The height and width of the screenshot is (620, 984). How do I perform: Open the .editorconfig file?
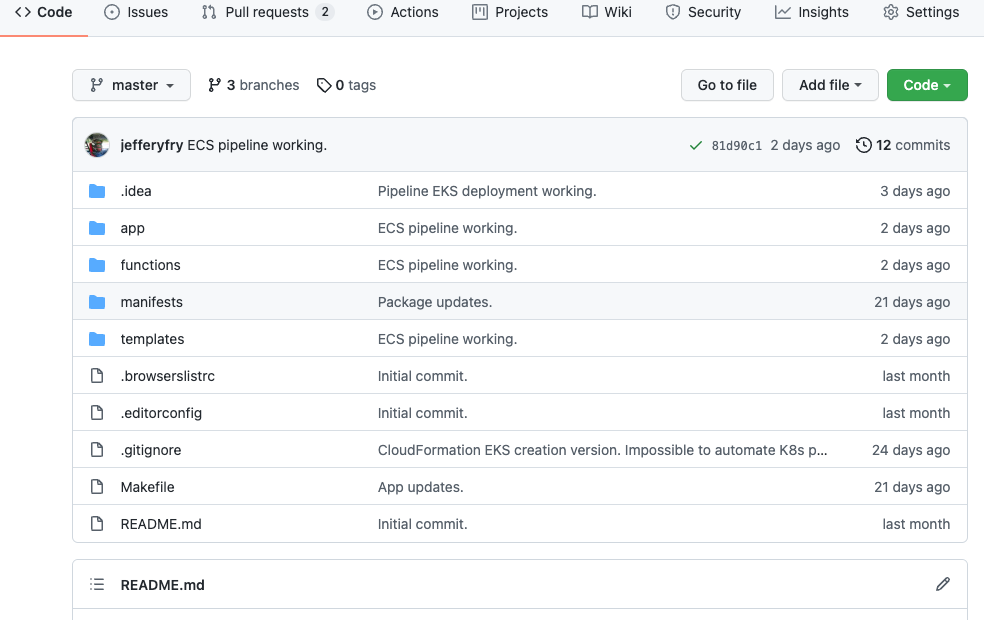tap(161, 413)
